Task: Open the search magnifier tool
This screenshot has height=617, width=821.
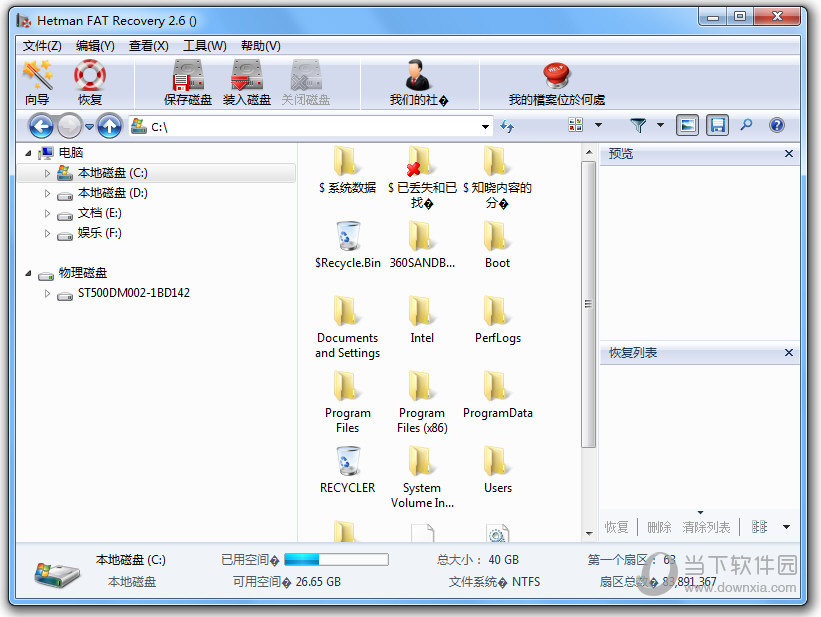Action: click(x=747, y=125)
